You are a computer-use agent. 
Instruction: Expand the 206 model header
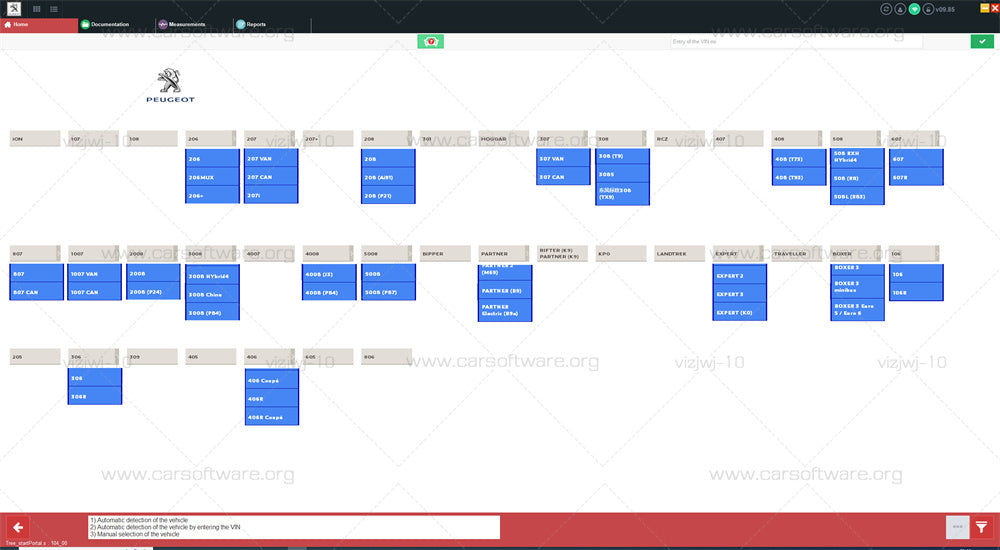211,138
